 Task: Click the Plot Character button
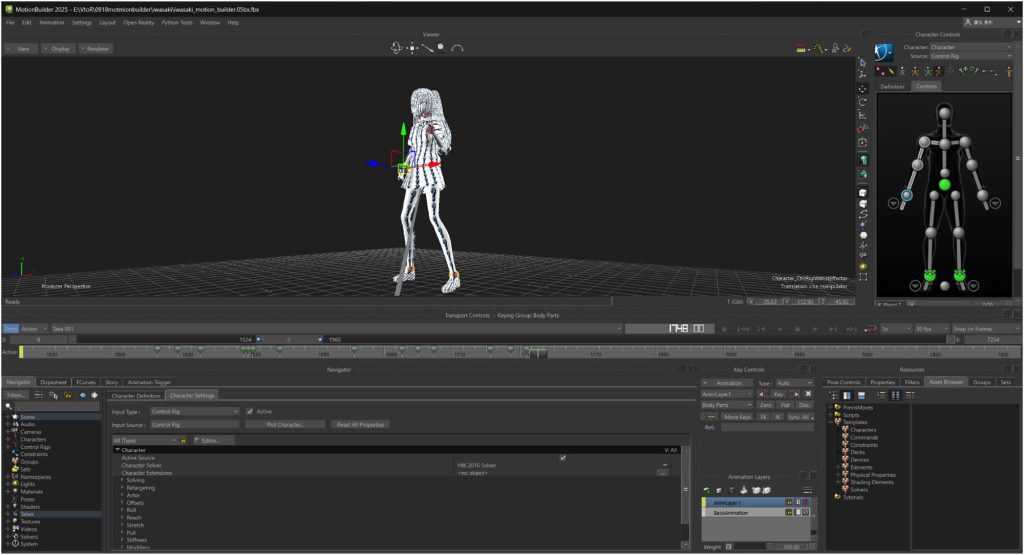[285, 425]
